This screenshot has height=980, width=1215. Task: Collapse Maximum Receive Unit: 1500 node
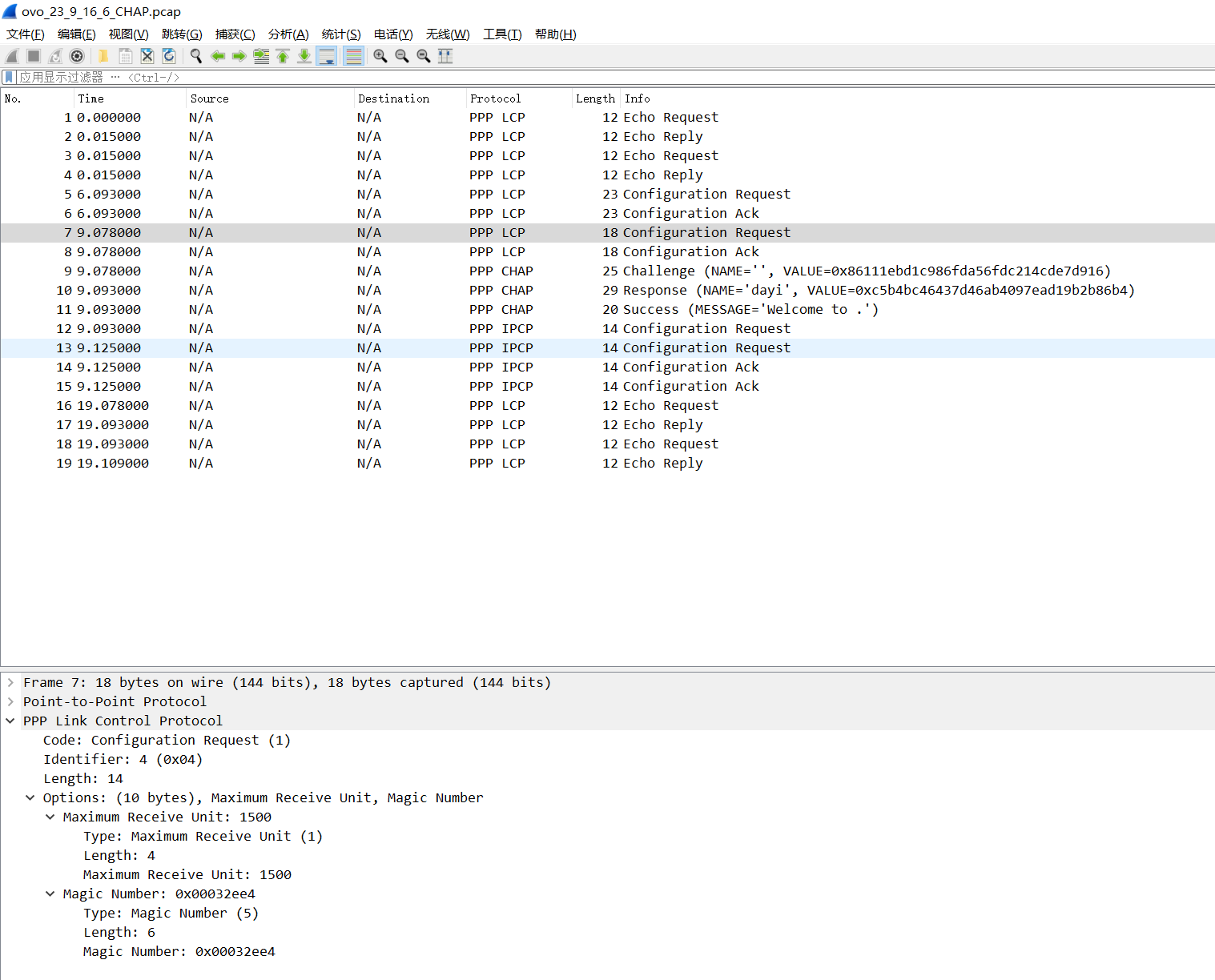click(50, 817)
